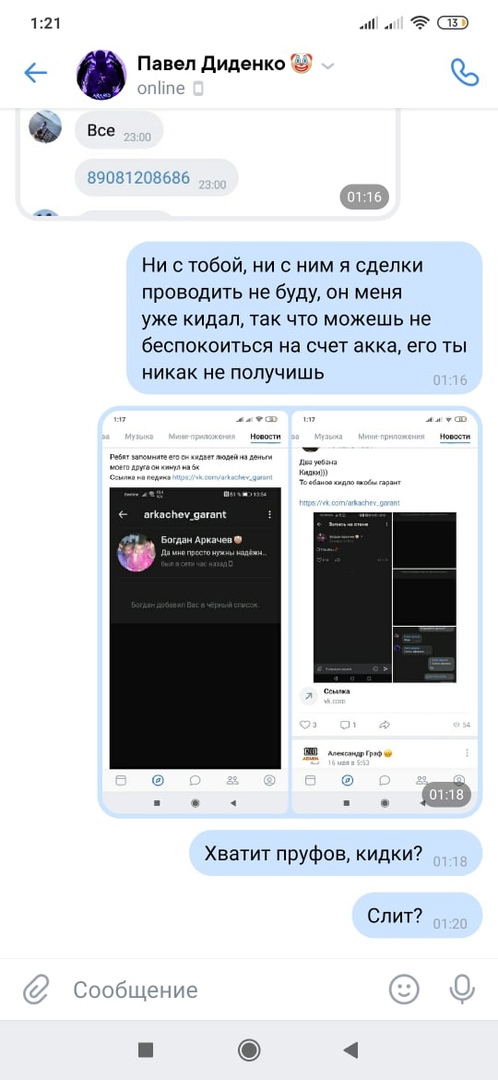Tap the microphone voice message icon
Screen dimensions: 498x1080
pos(462,990)
